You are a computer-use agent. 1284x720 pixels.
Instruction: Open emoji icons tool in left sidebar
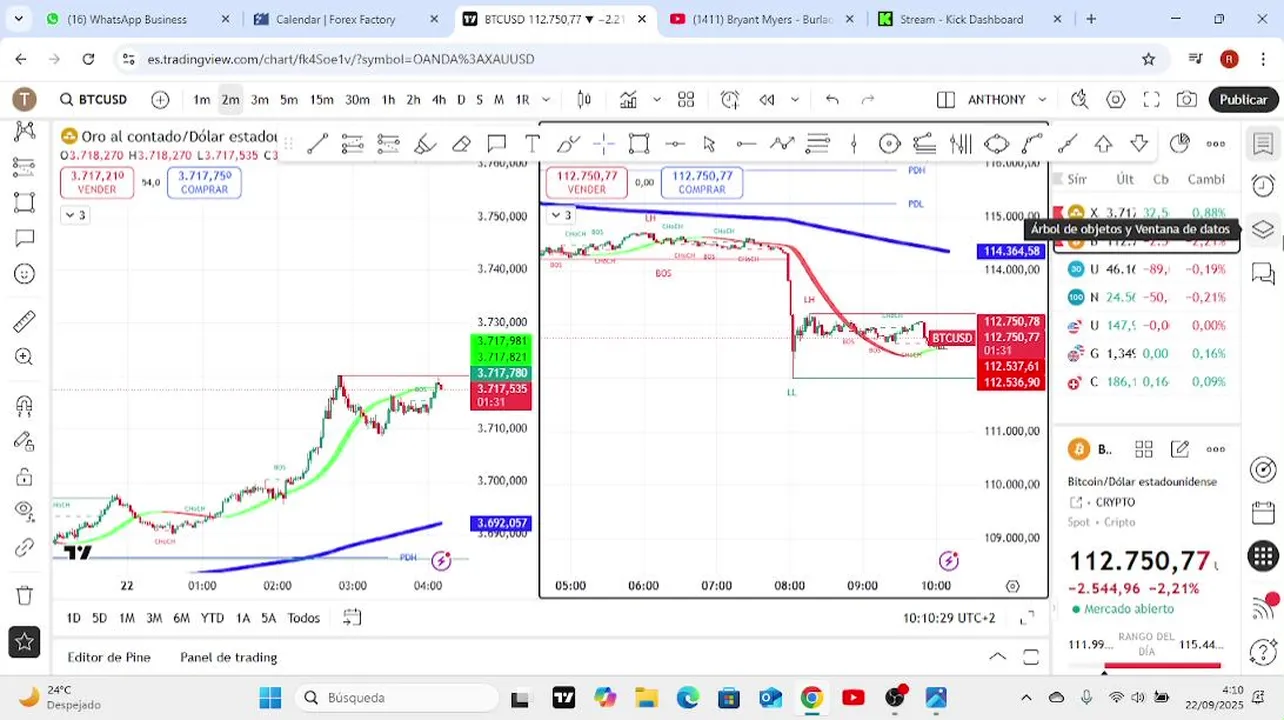(24, 274)
